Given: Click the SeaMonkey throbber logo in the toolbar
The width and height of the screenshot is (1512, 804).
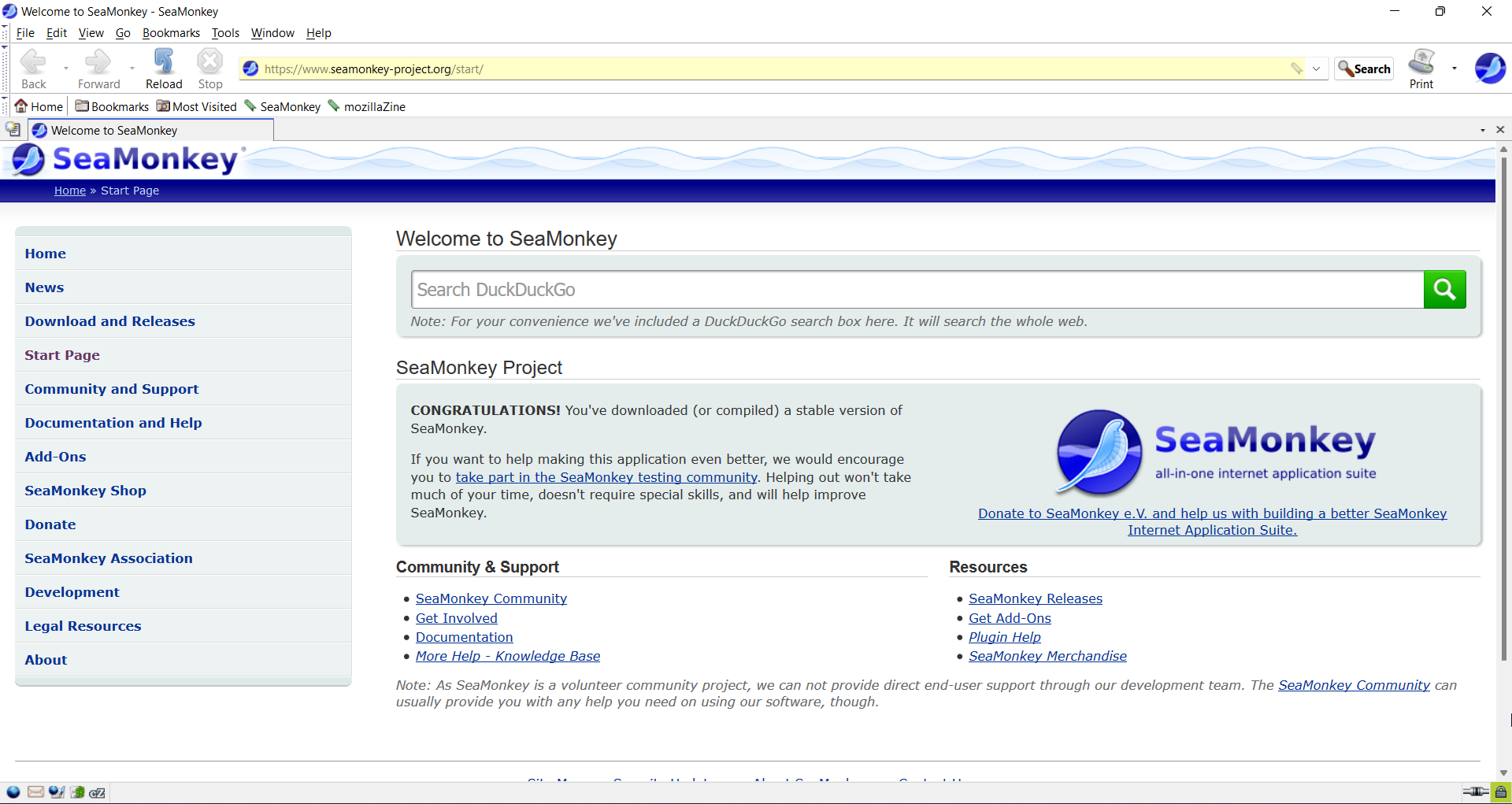Looking at the screenshot, I should [1490, 69].
